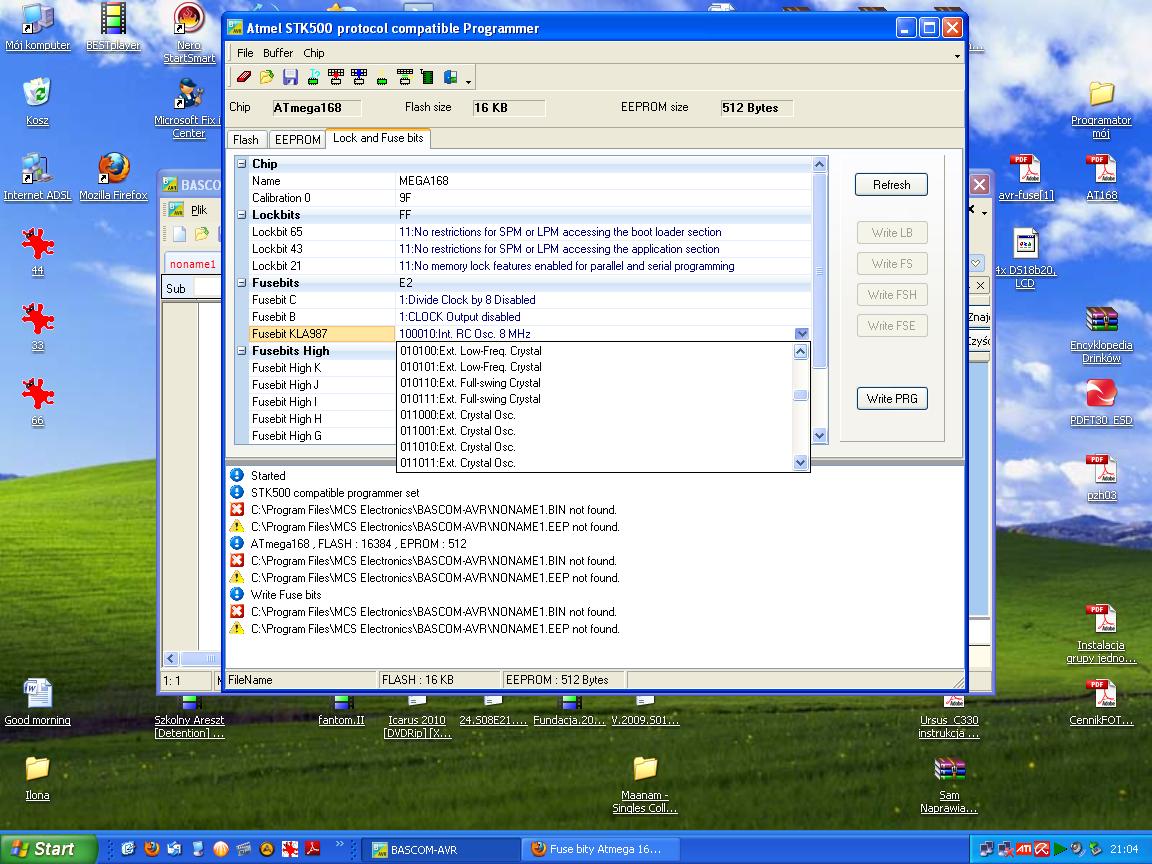The height and width of the screenshot is (864, 1152).
Task: Click the chip icon with blue arrow
Action: (359, 76)
